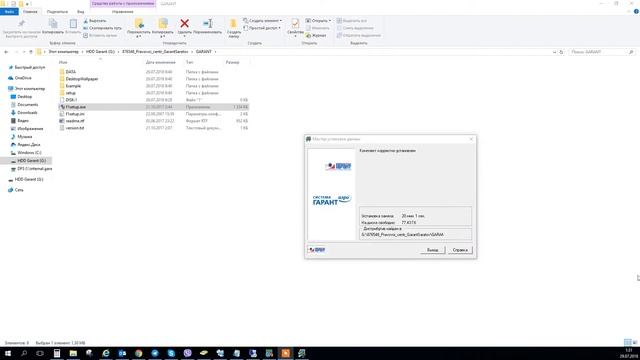Click the Выход button in the installer dialog

coord(432,250)
